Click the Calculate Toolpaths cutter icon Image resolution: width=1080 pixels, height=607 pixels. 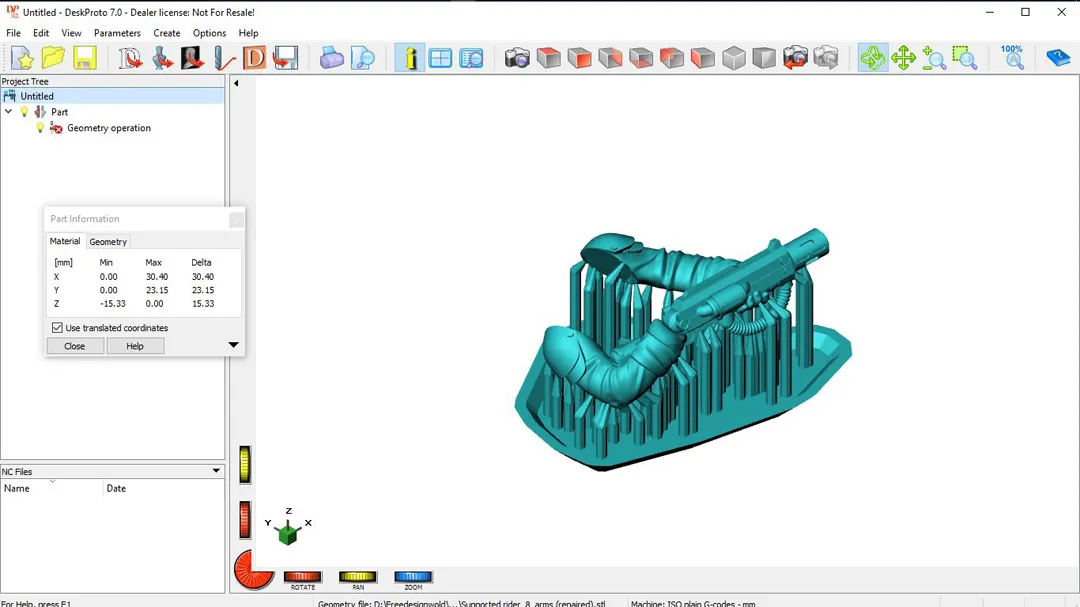click(x=224, y=58)
